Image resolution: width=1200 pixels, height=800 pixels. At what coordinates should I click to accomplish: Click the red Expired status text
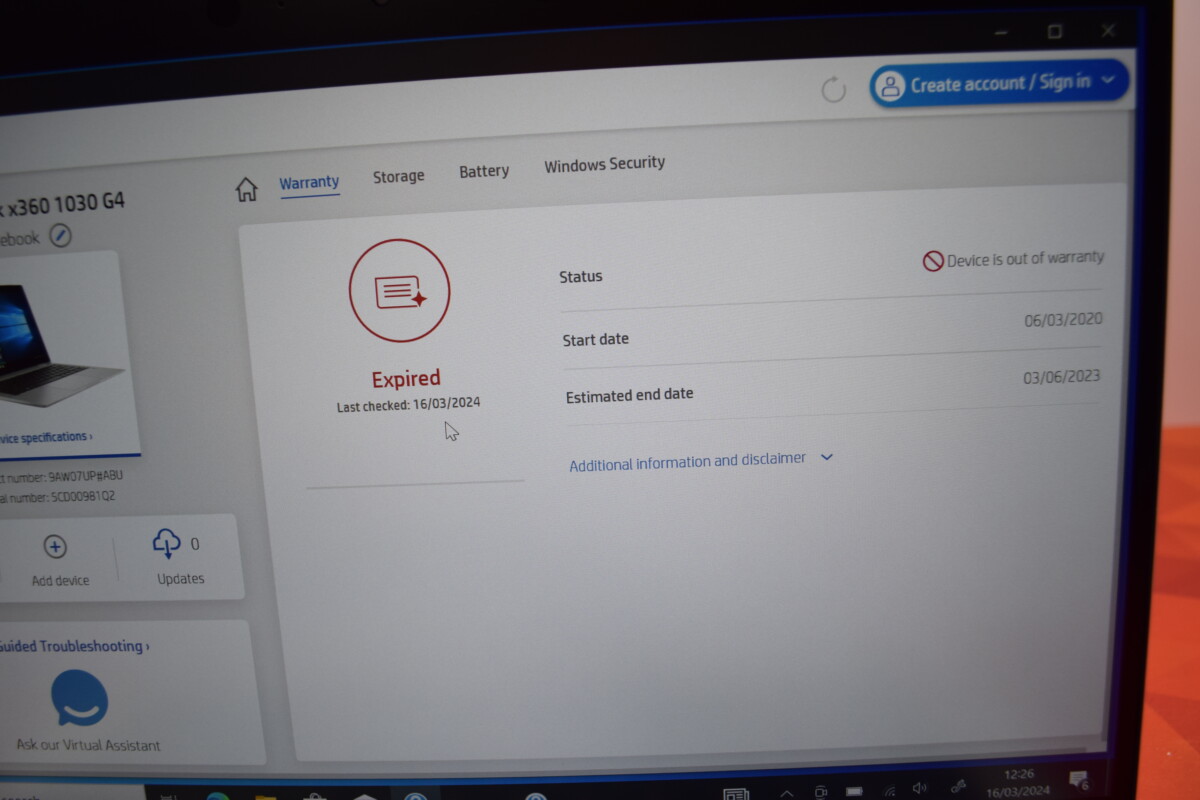coord(406,378)
